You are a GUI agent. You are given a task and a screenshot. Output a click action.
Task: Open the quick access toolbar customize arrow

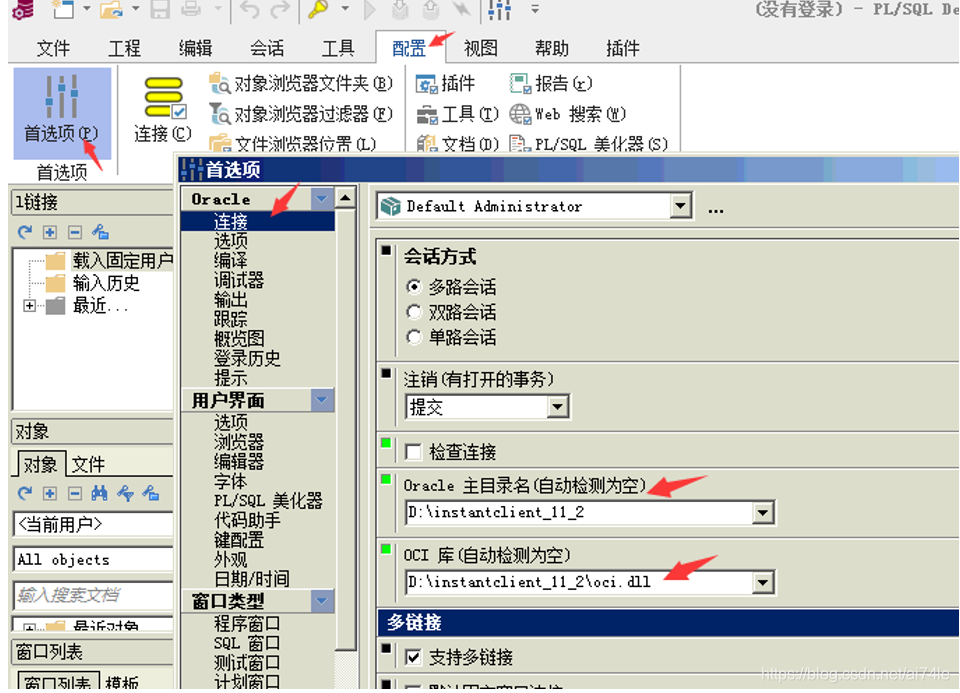pos(534,9)
